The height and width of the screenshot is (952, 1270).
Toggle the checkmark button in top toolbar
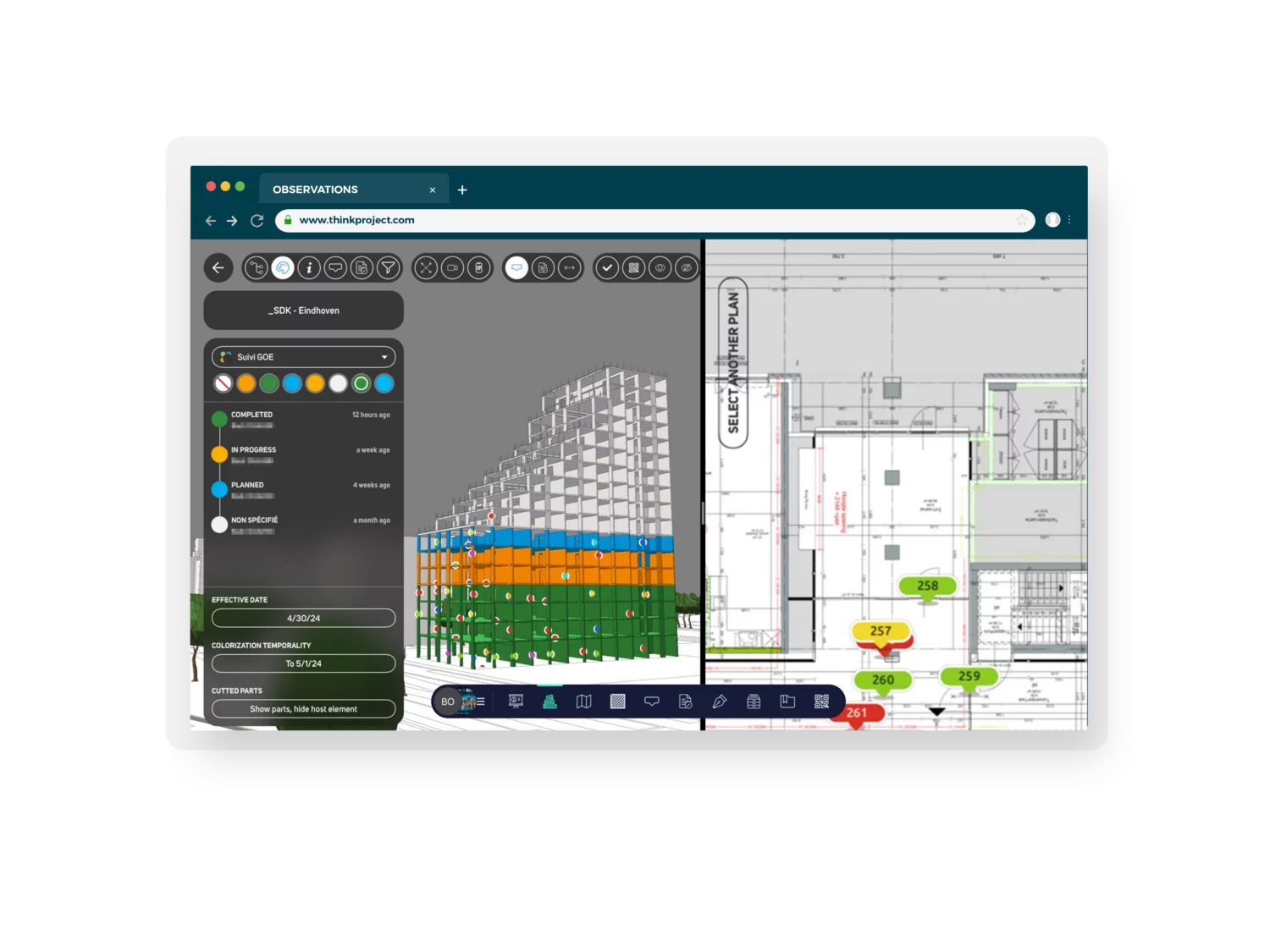click(x=607, y=268)
